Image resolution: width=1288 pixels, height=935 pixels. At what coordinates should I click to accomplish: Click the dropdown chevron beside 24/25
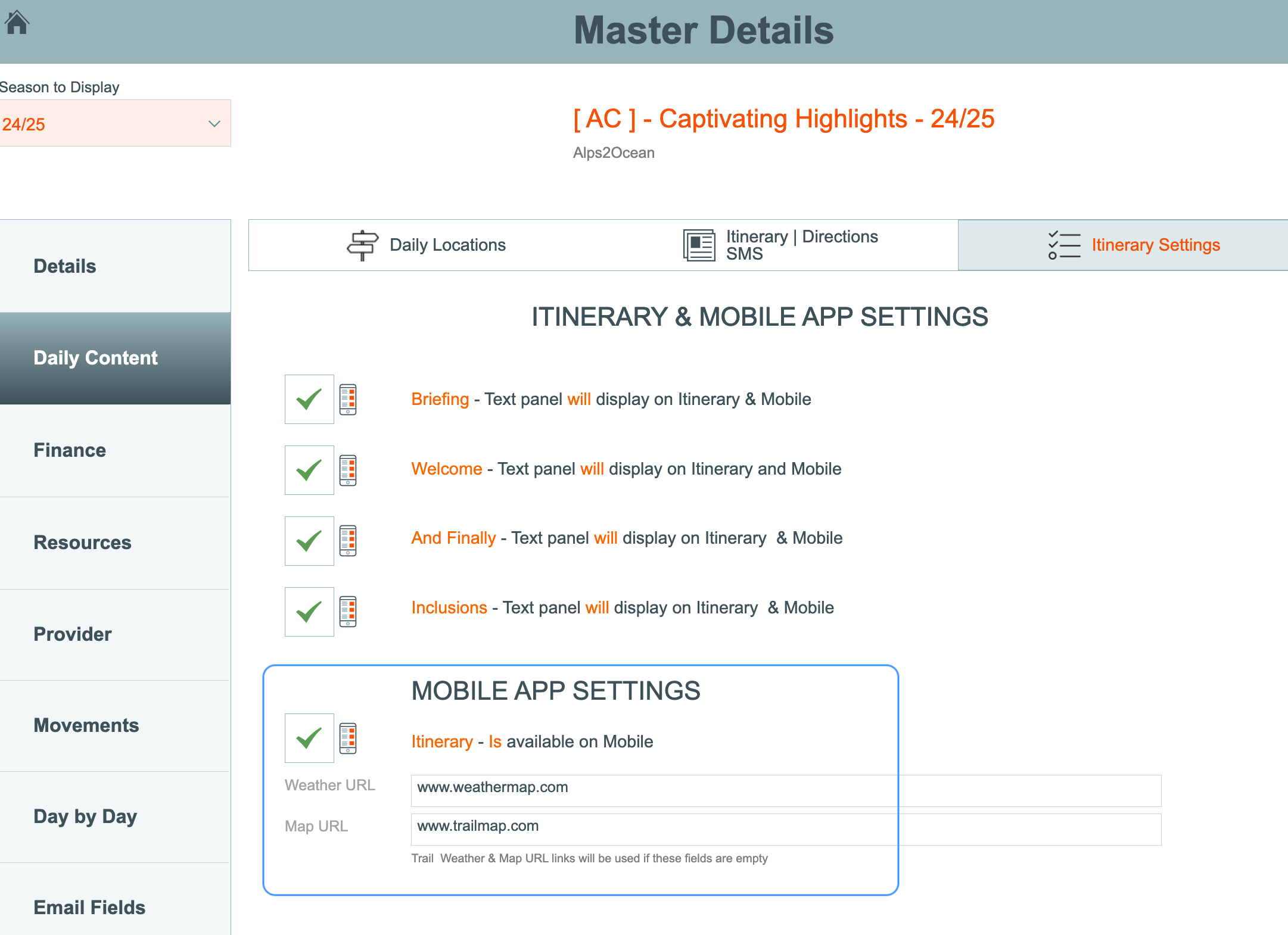pyautogui.click(x=214, y=124)
